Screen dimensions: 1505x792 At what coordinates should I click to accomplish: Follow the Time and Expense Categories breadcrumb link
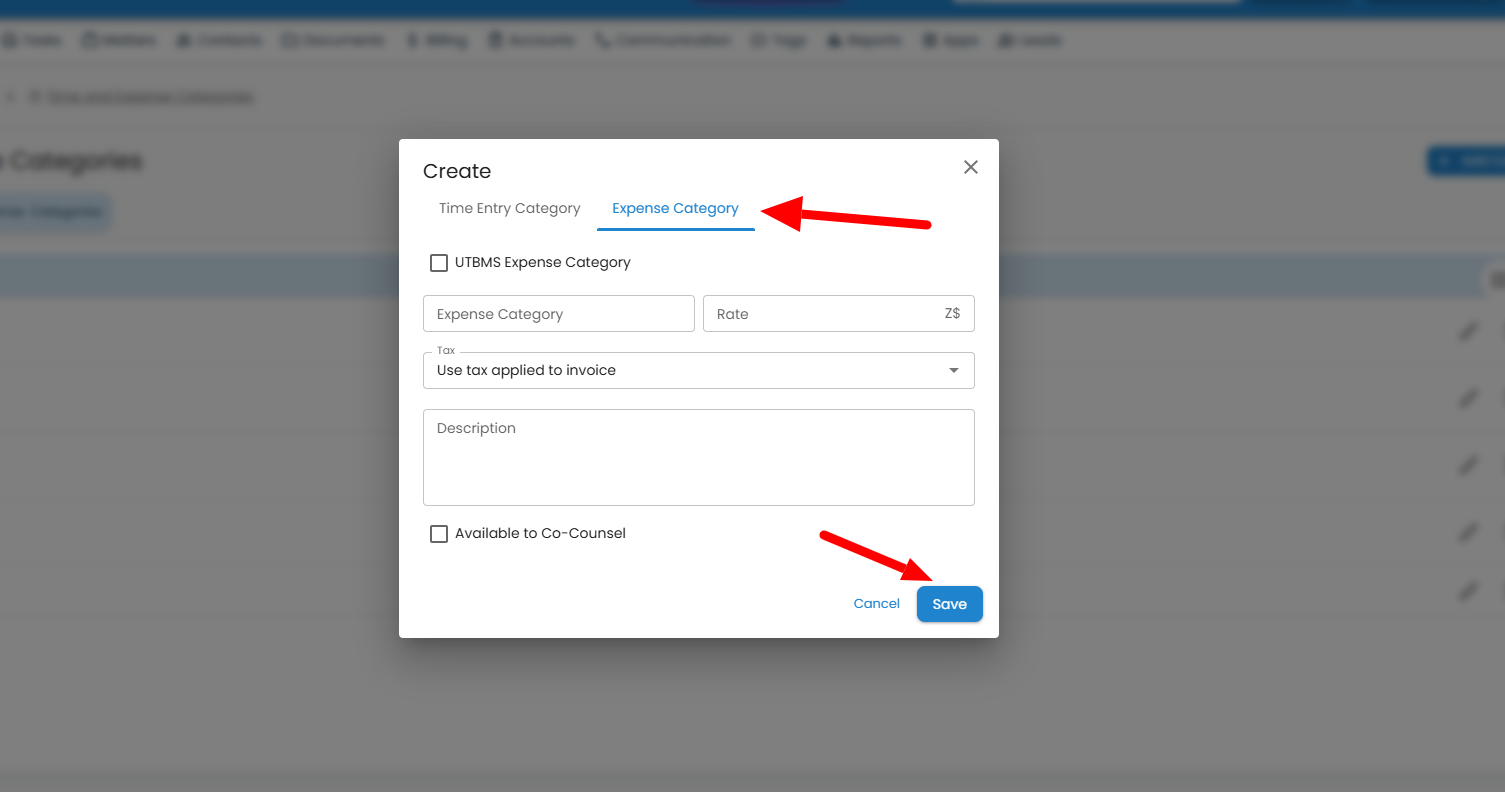pos(150,97)
